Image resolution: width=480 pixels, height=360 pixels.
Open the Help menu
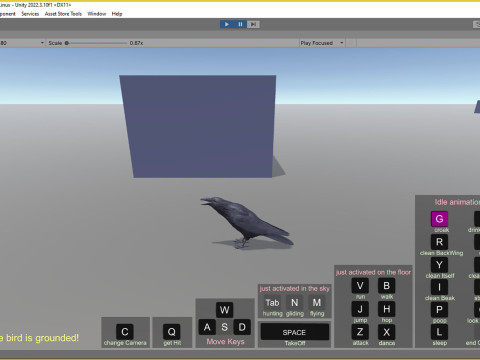point(117,14)
